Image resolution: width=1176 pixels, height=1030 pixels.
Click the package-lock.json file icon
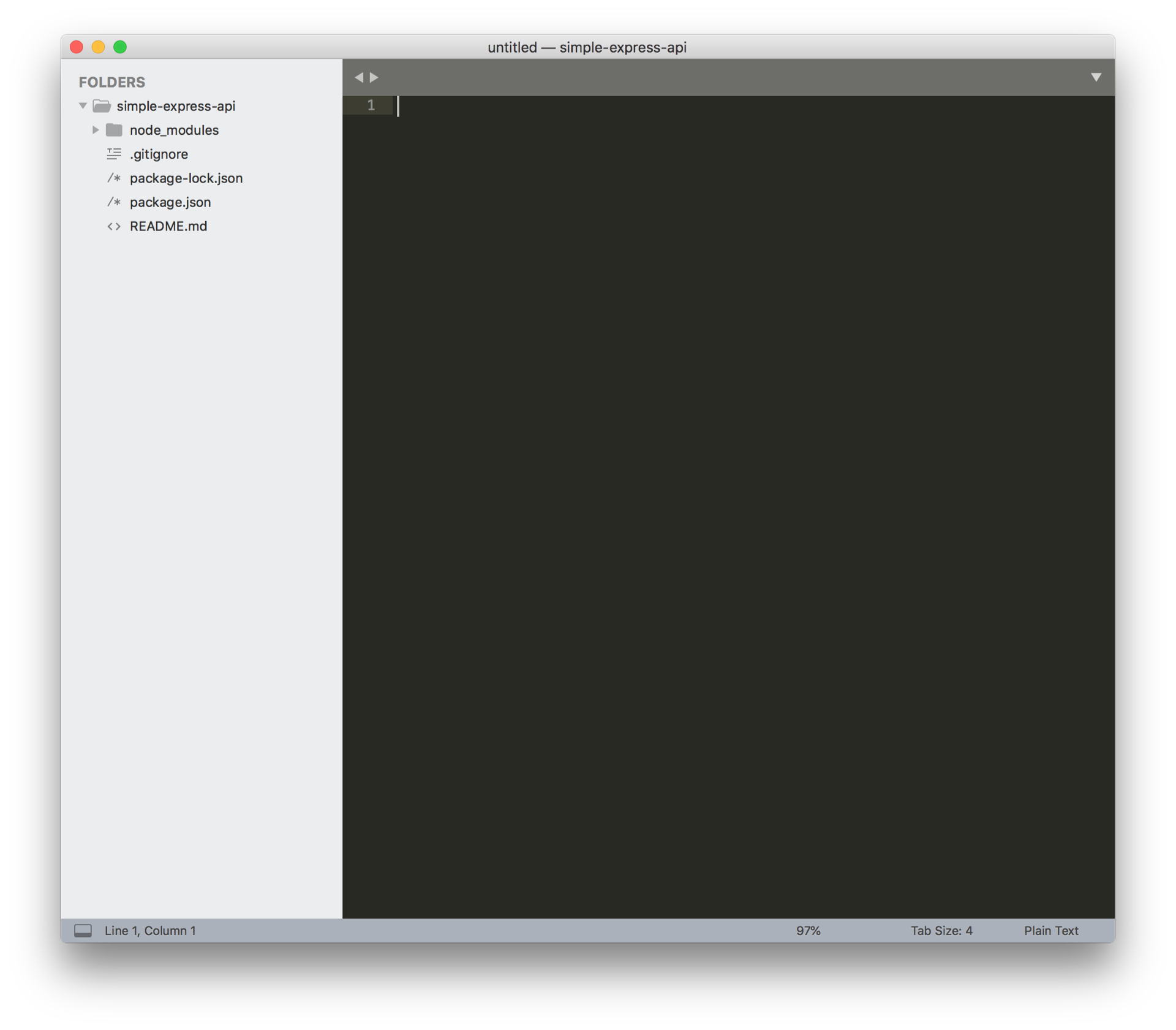(114, 178)
